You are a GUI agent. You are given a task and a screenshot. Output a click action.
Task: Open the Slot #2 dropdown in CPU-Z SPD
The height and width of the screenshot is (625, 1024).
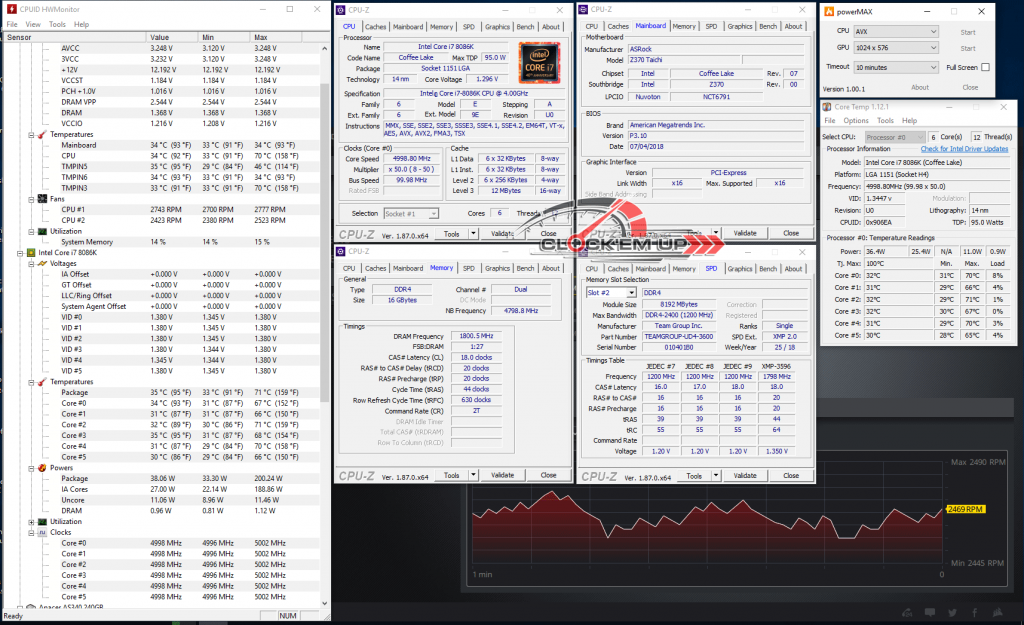(611, 293)
